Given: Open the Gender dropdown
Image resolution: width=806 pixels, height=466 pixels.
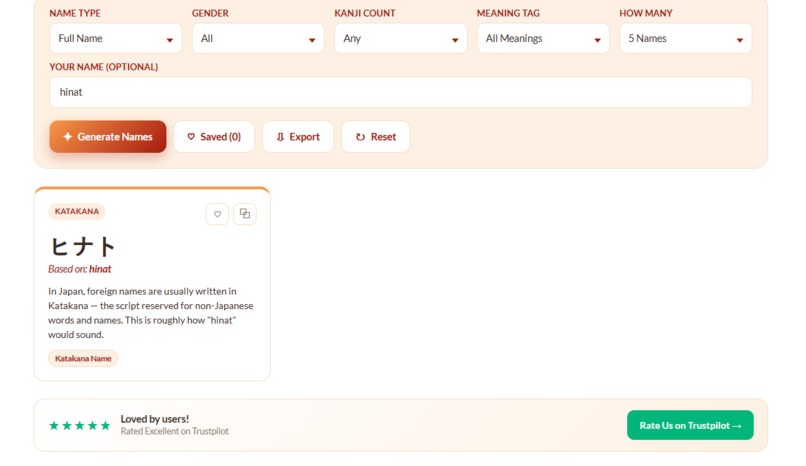Looking at the screenshot, I should point(258,39).
